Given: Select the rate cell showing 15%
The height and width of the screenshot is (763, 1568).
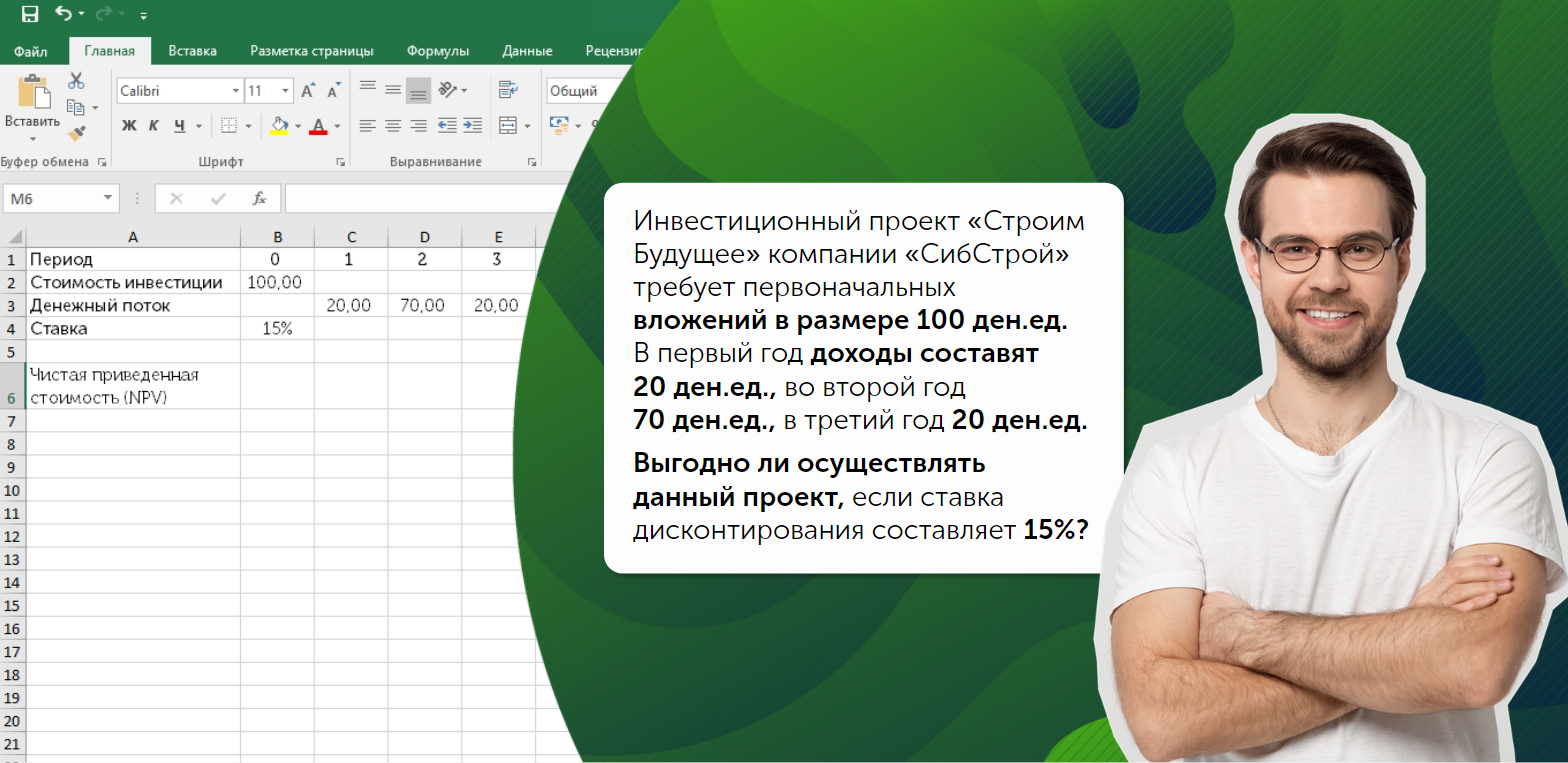Looking at the screenshot, I should 277,329.
